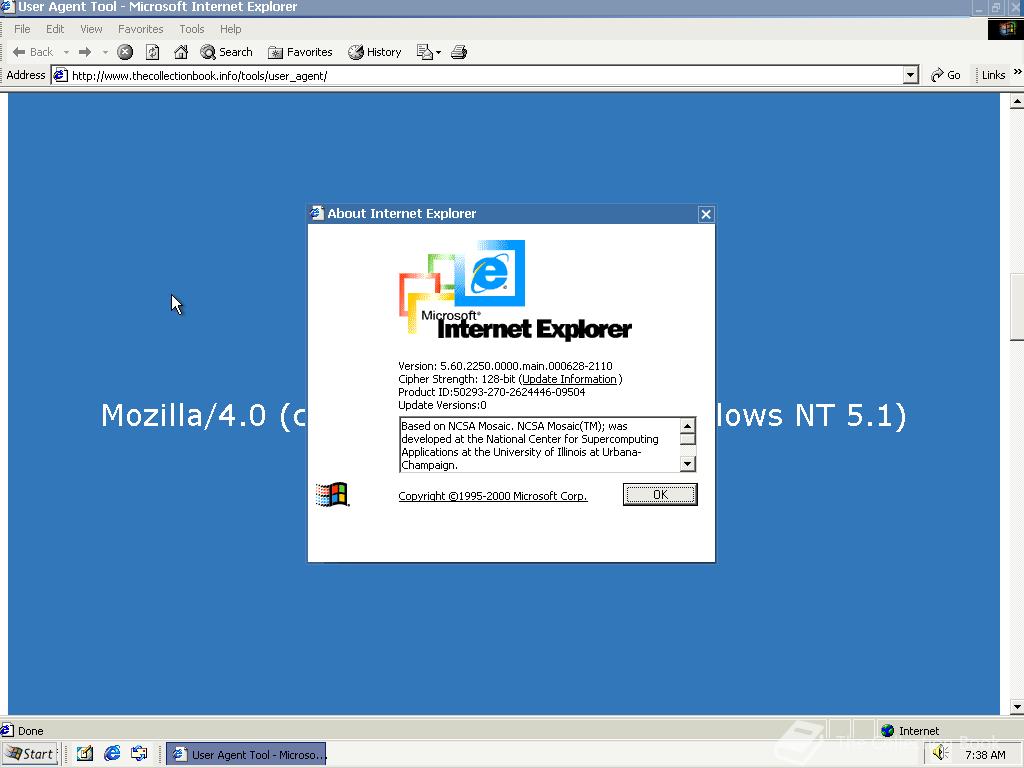This screenshot has height=768, width=1024.
Task: Click page scrollbar up arrow
Action: tap(1017, 101)
